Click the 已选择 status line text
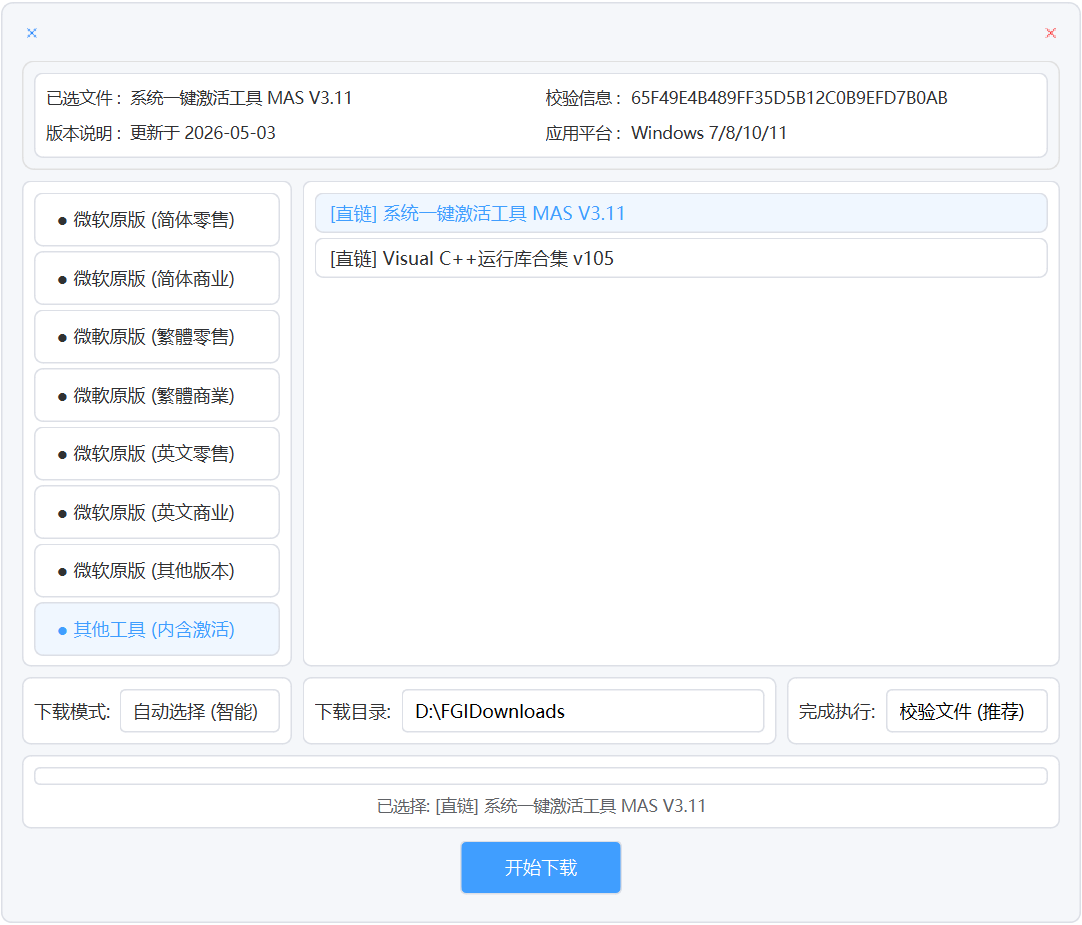Viewport: 1082px width, 925px height. (x=541, y=806)
